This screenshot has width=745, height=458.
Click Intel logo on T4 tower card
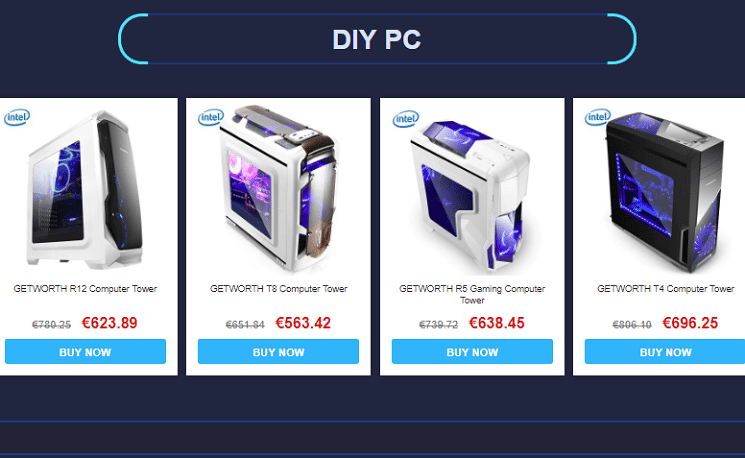click(598, 117)
